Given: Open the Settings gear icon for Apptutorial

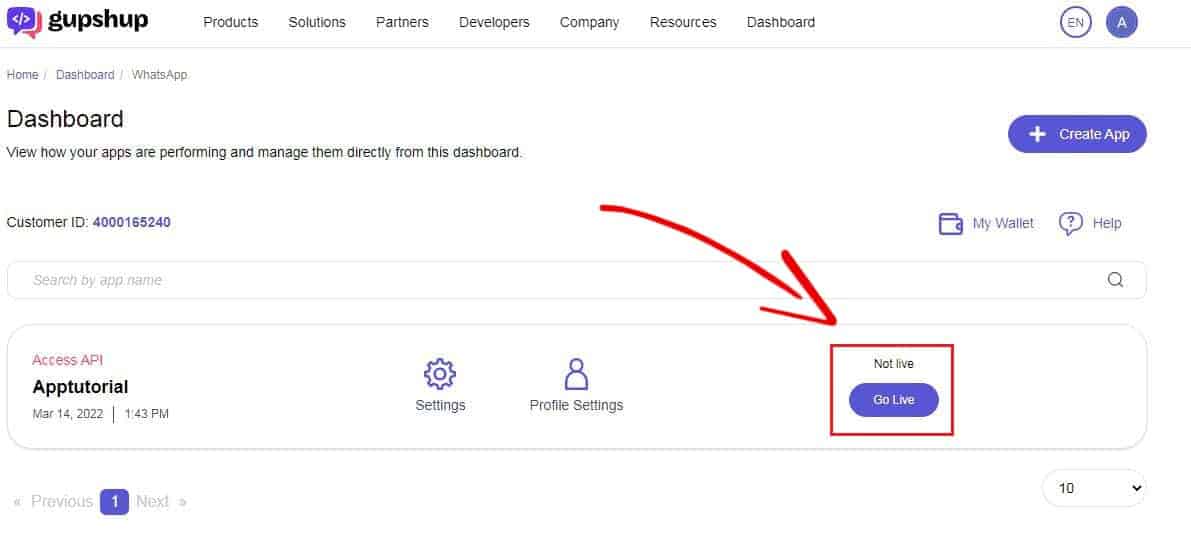Looking at the screenshot, I should [x=440, y=374].
